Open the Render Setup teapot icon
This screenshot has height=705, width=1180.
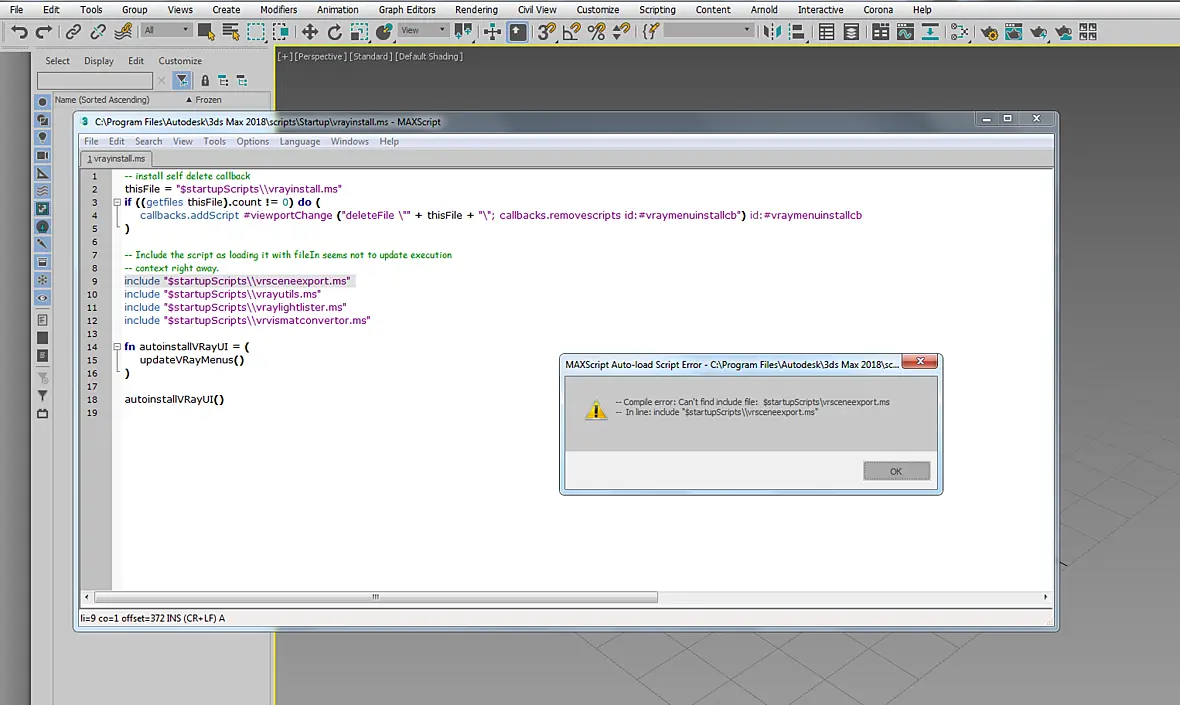[989, 32]
